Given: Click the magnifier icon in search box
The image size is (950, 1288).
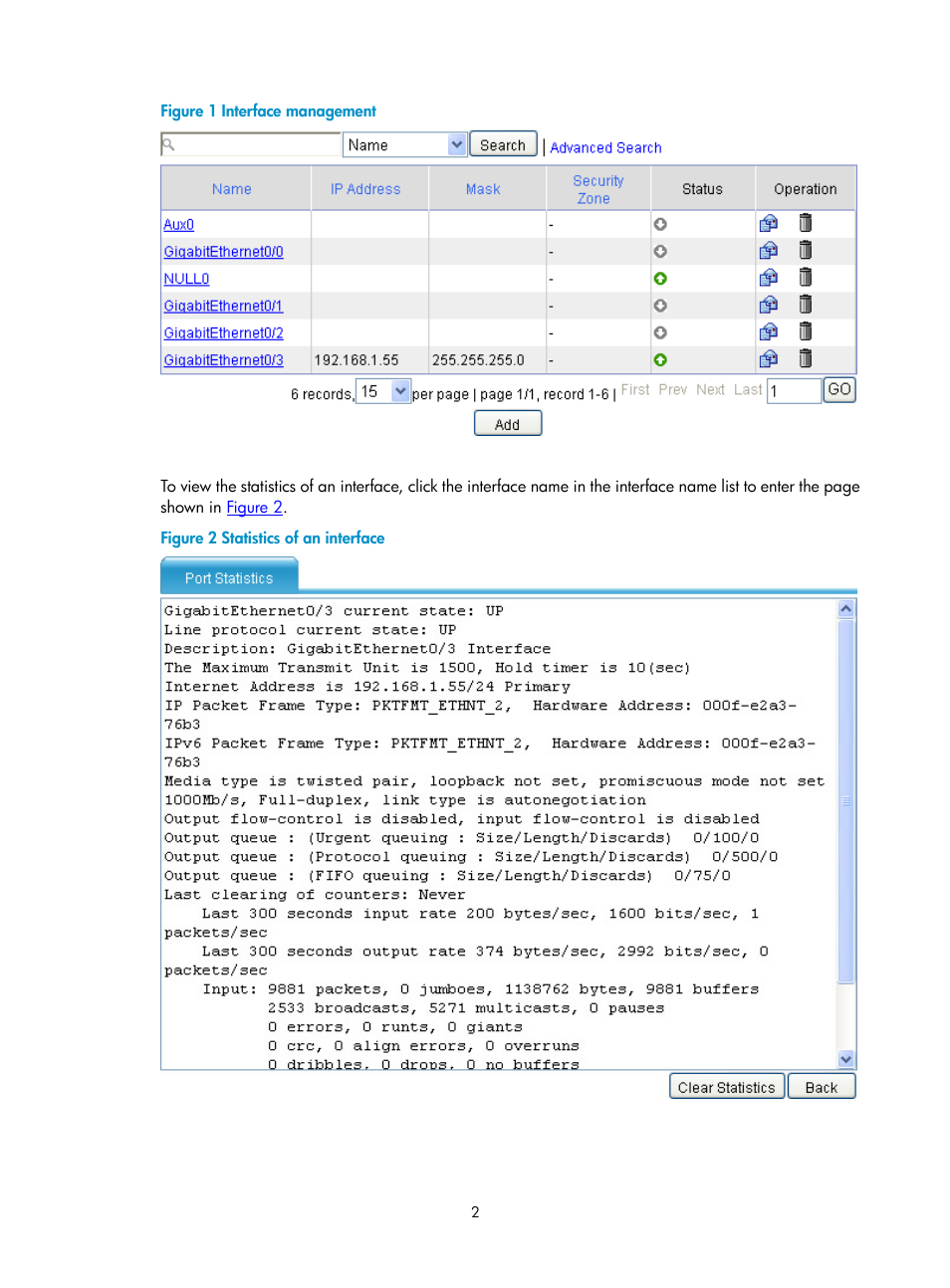Looking at the screenshot, I should [169, 144].
